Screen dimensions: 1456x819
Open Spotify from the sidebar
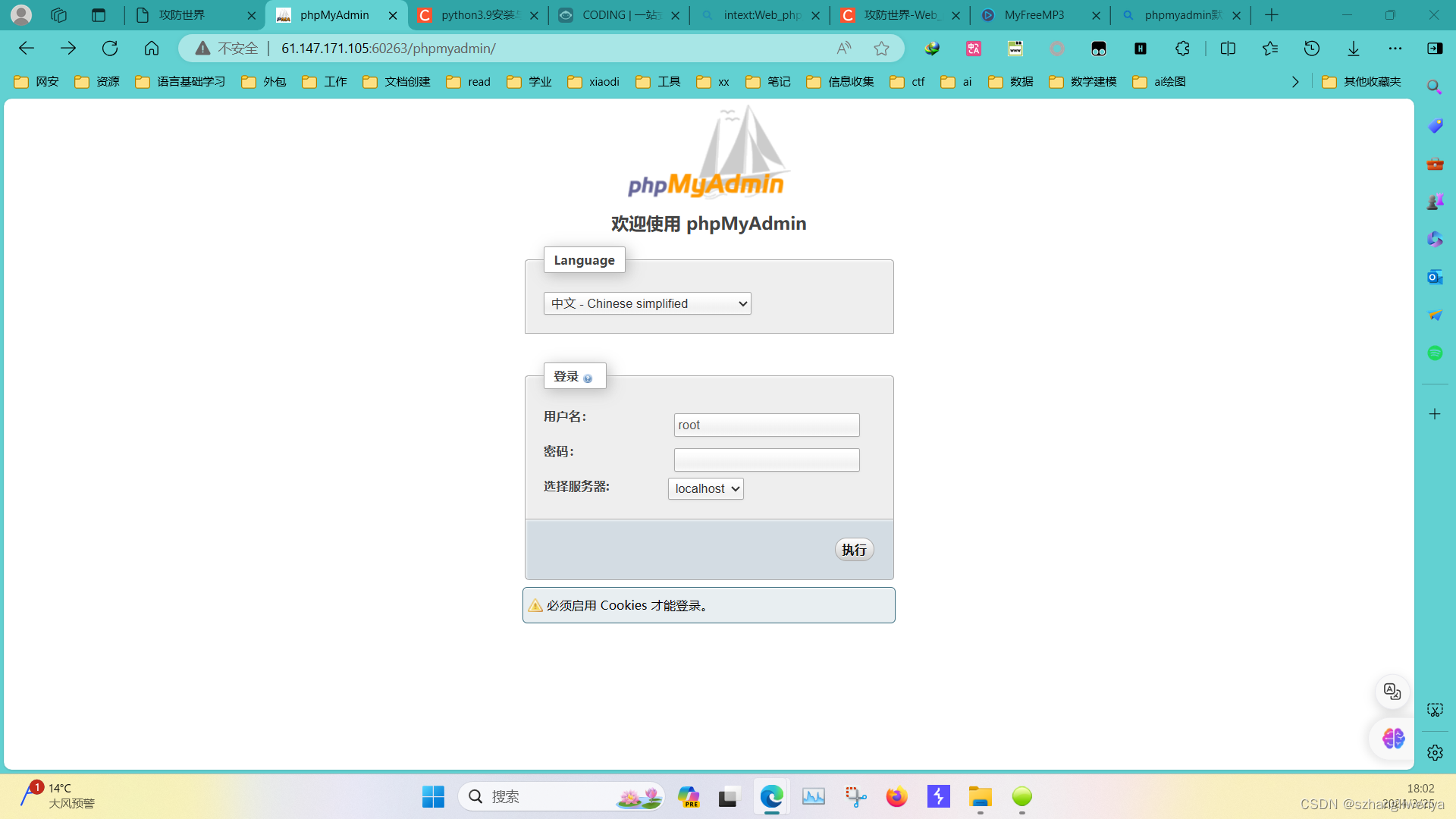pyautogui.click(x=1434, y=353)
